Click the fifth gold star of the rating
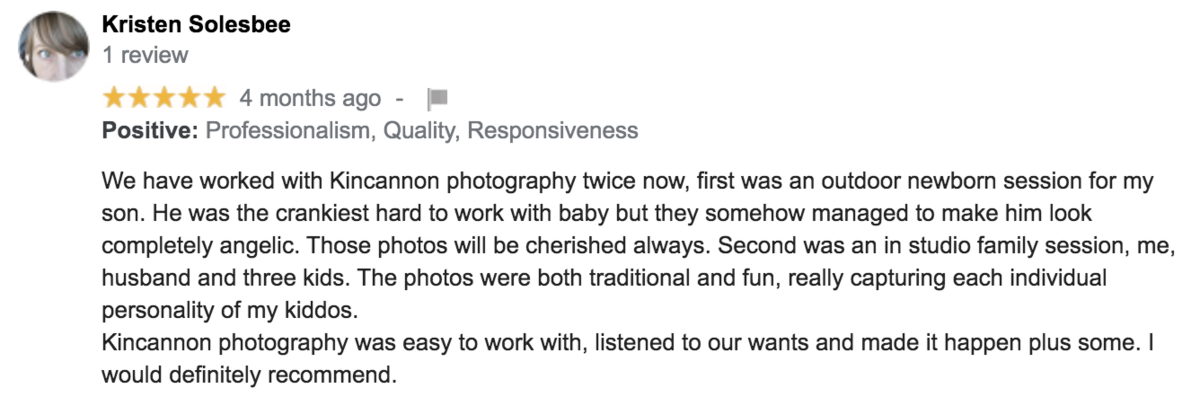The width and height of the screenshot is (1200, 406). (214, 97)
